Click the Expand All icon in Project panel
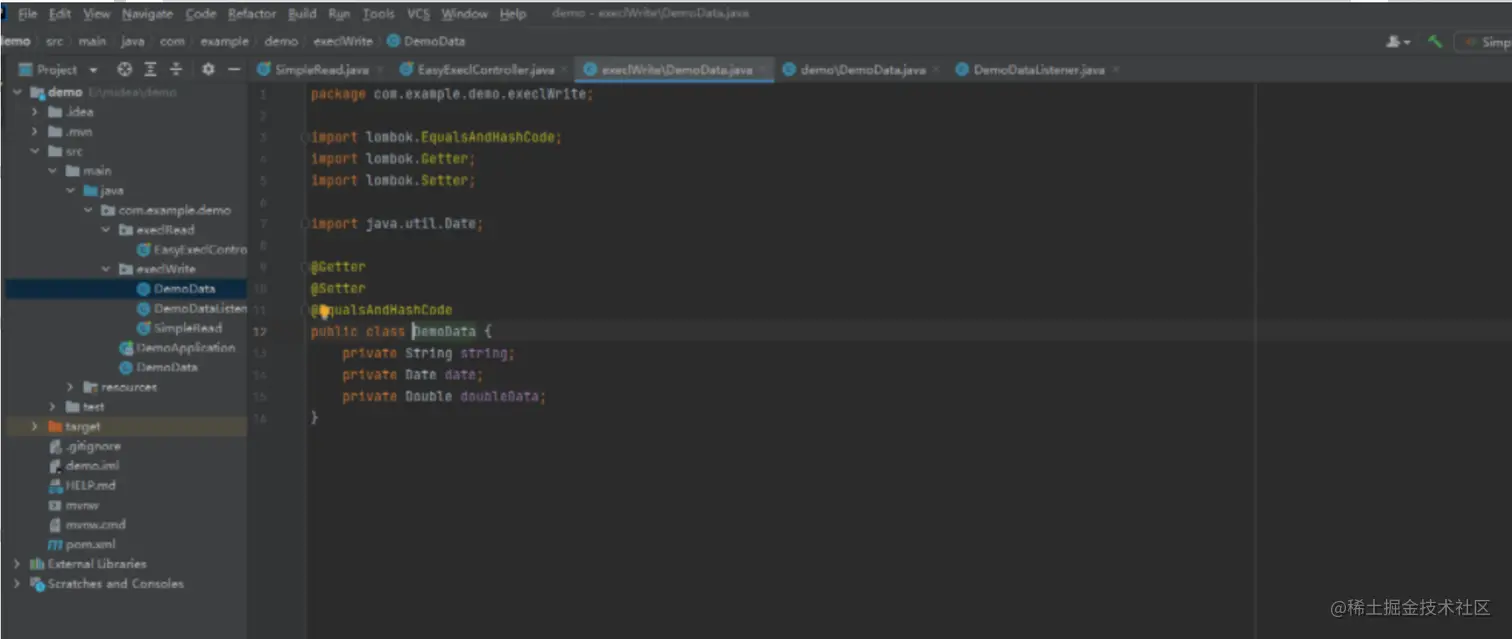The height and width of the screenshot is (639, 1512). click(150, 69)
